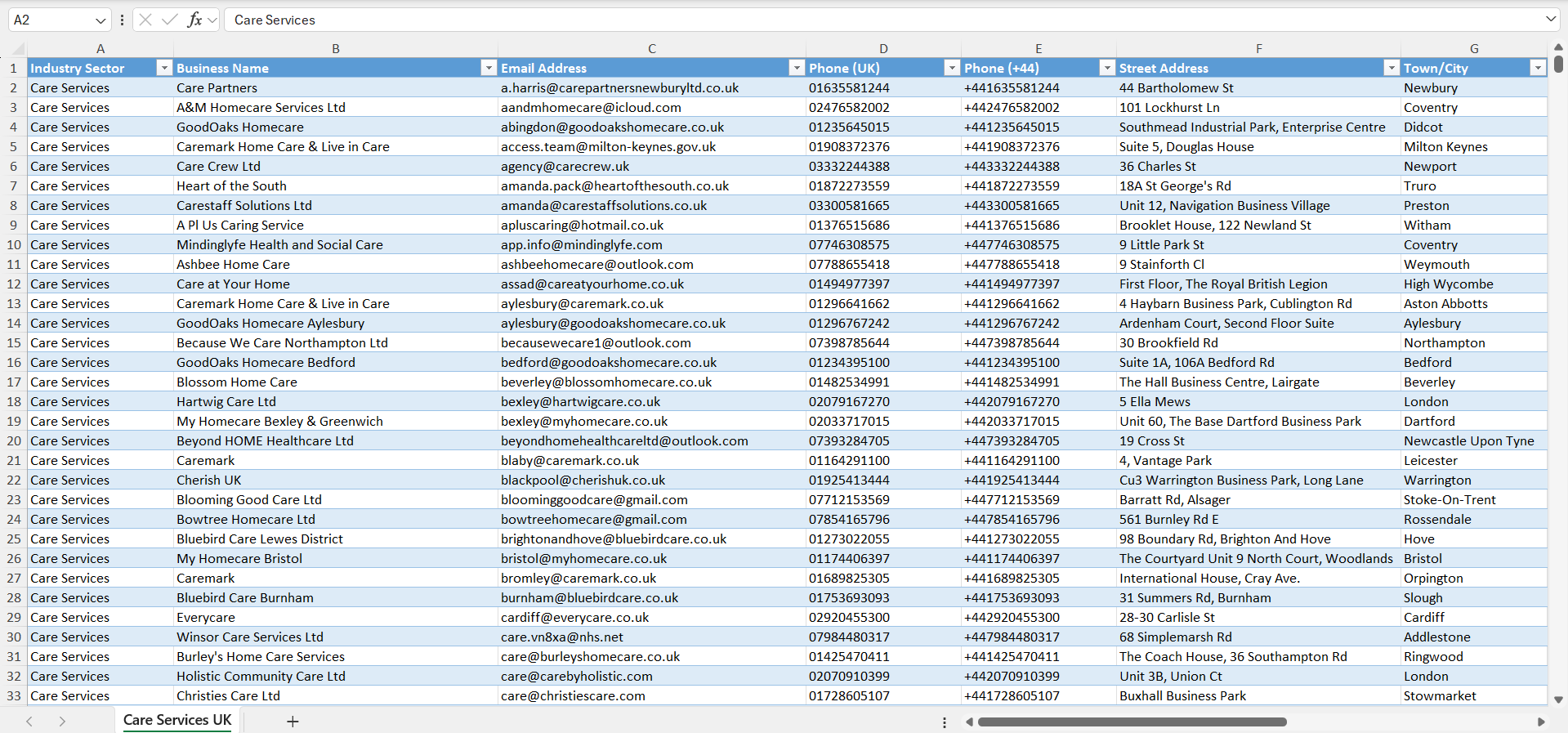Select Hartwig Care Ltd cell
The width and height of the screenshot is (1568, 733).
point(335,401)
